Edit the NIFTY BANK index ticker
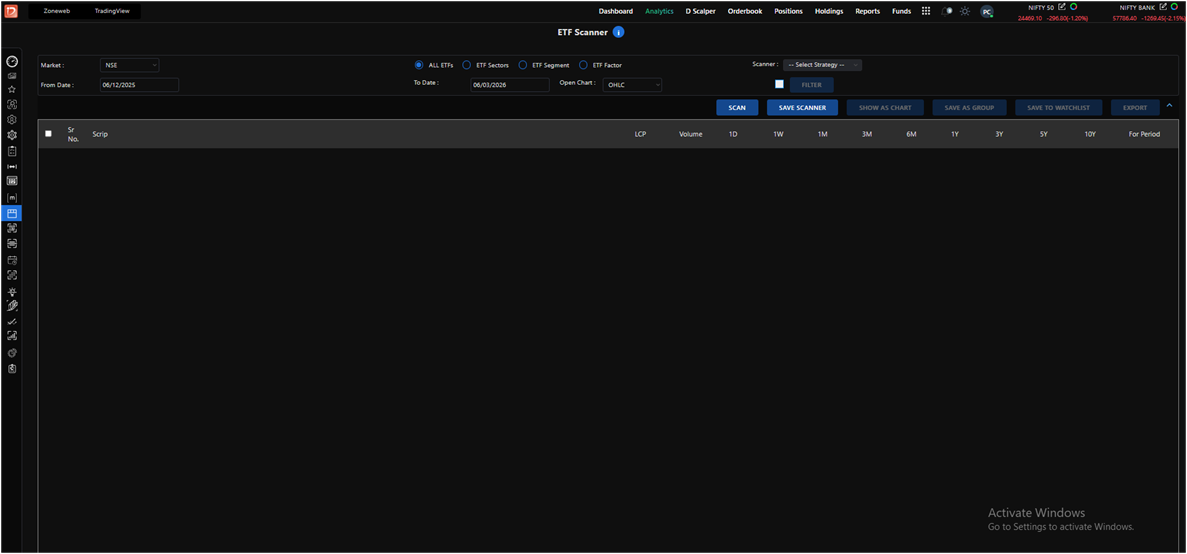The height and width of the screenshot is (554, 1187). [1163, 7]
